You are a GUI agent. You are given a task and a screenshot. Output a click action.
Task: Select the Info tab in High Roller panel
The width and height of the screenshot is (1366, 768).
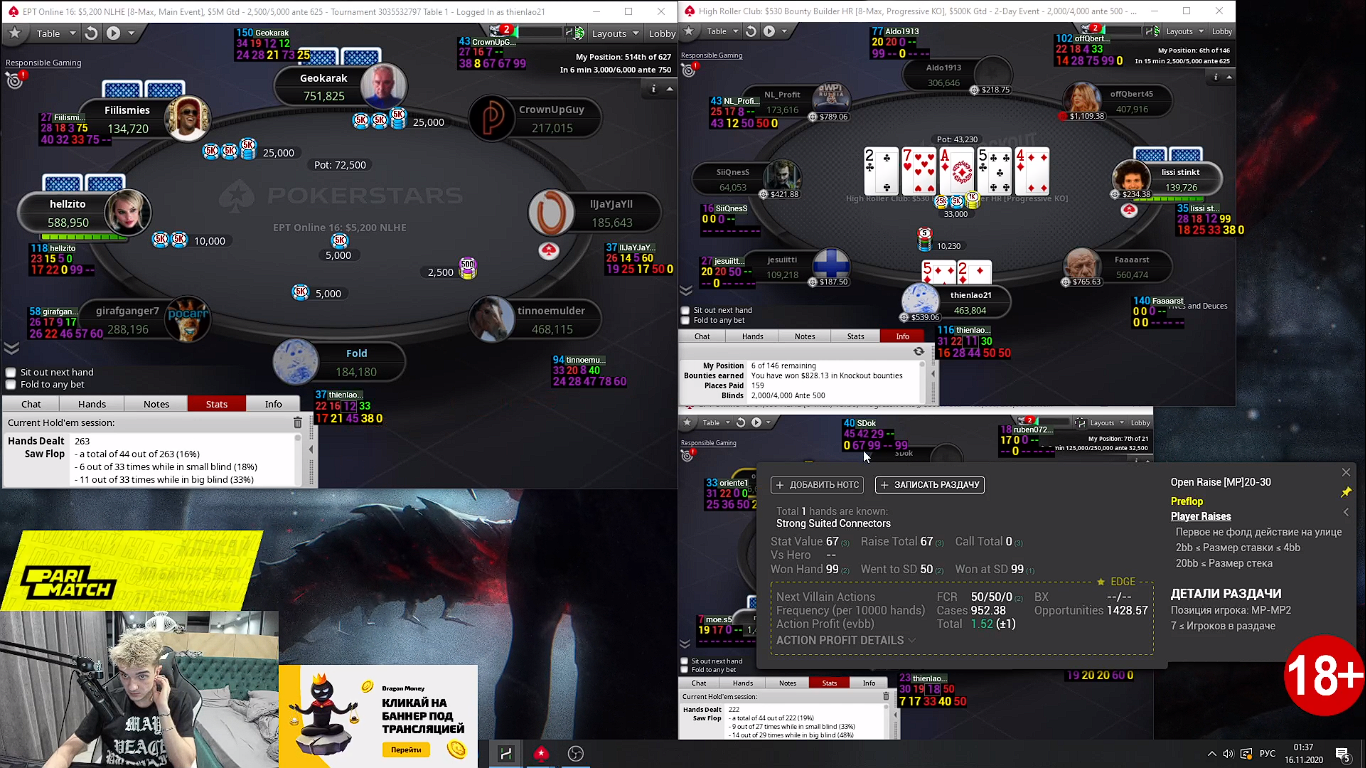tap(903, 336)
